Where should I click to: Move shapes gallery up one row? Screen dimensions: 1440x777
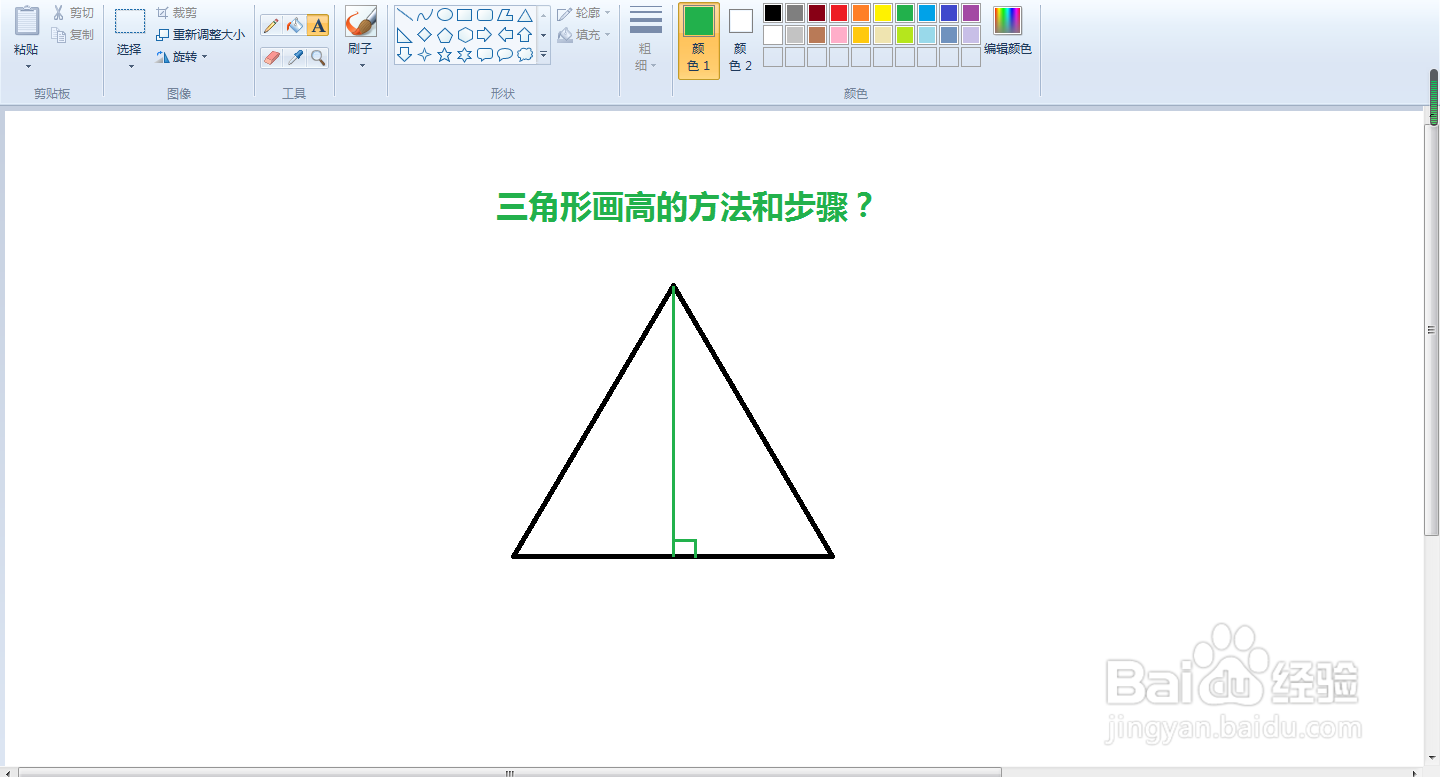point(544,15)
